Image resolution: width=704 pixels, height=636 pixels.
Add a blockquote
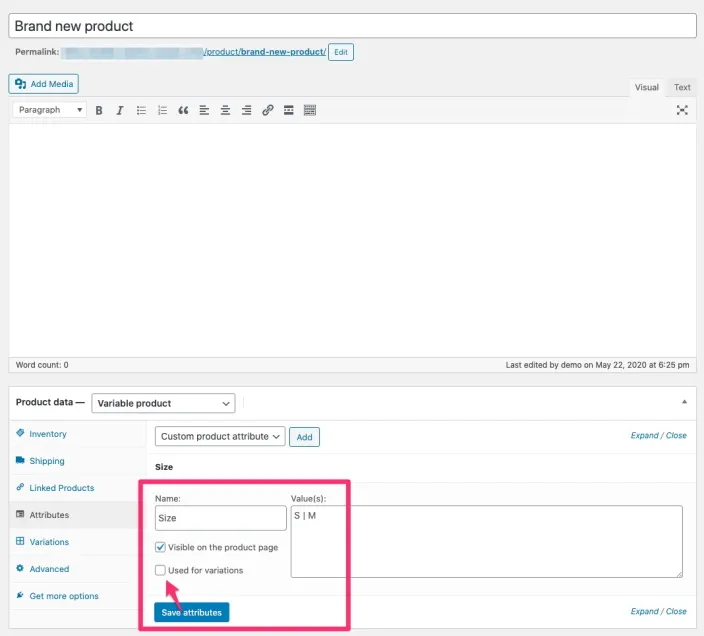point(183,110)
